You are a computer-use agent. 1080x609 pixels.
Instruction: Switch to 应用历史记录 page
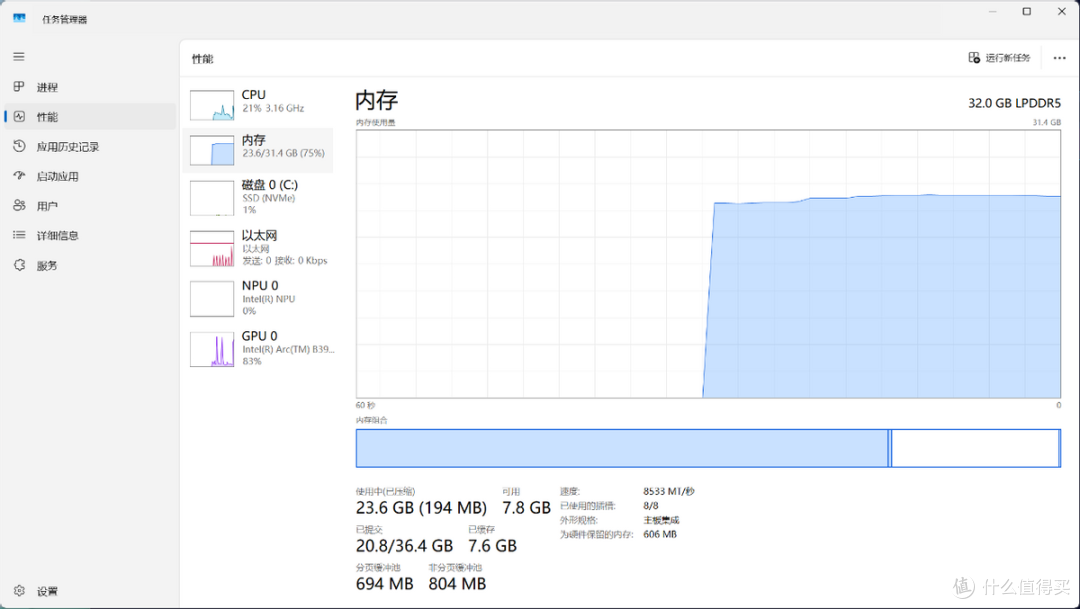90,146
